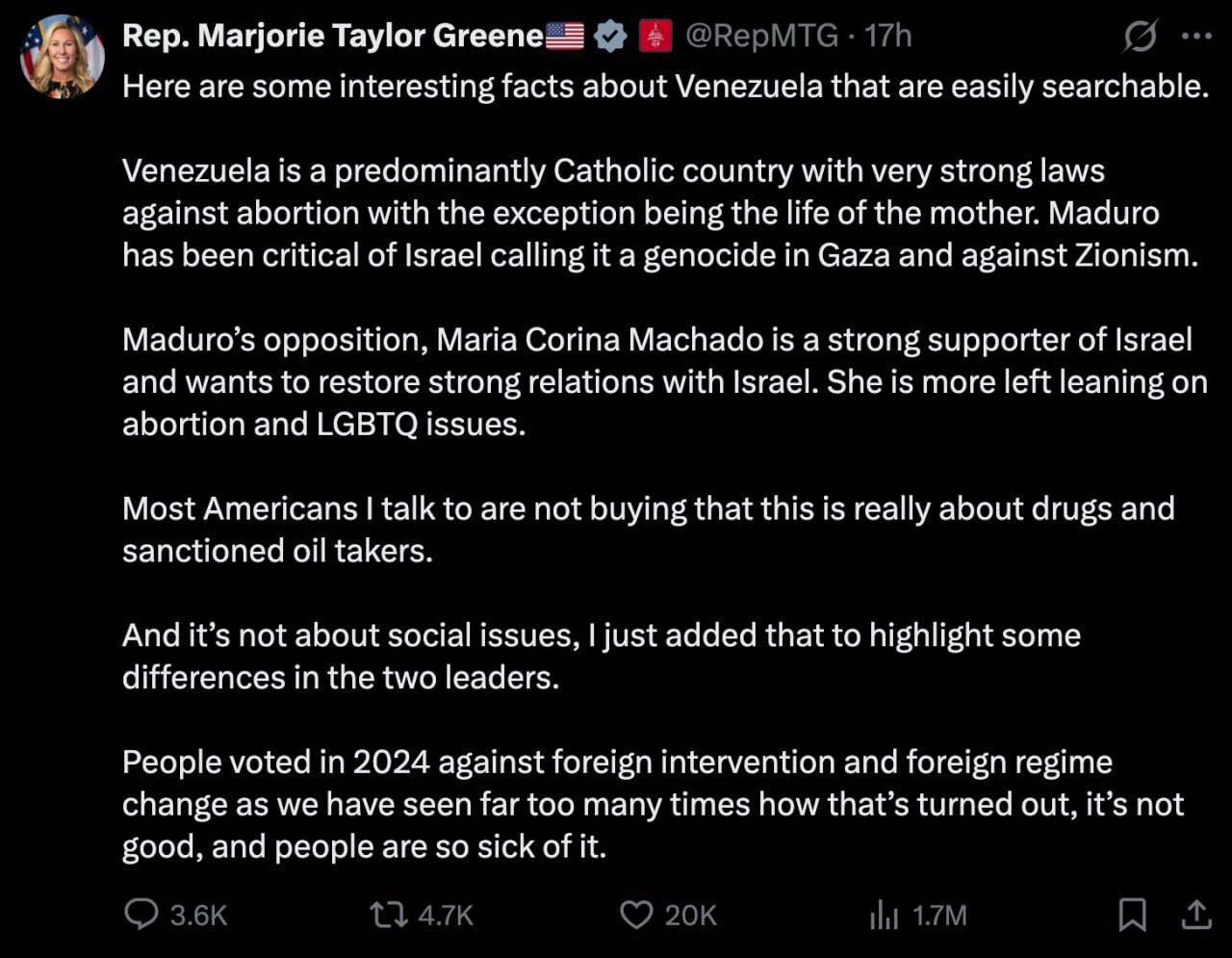This screenshot has width=1232, height=958.
Task: Click the 4.7K reposts count
Action: tap(446, 915)
